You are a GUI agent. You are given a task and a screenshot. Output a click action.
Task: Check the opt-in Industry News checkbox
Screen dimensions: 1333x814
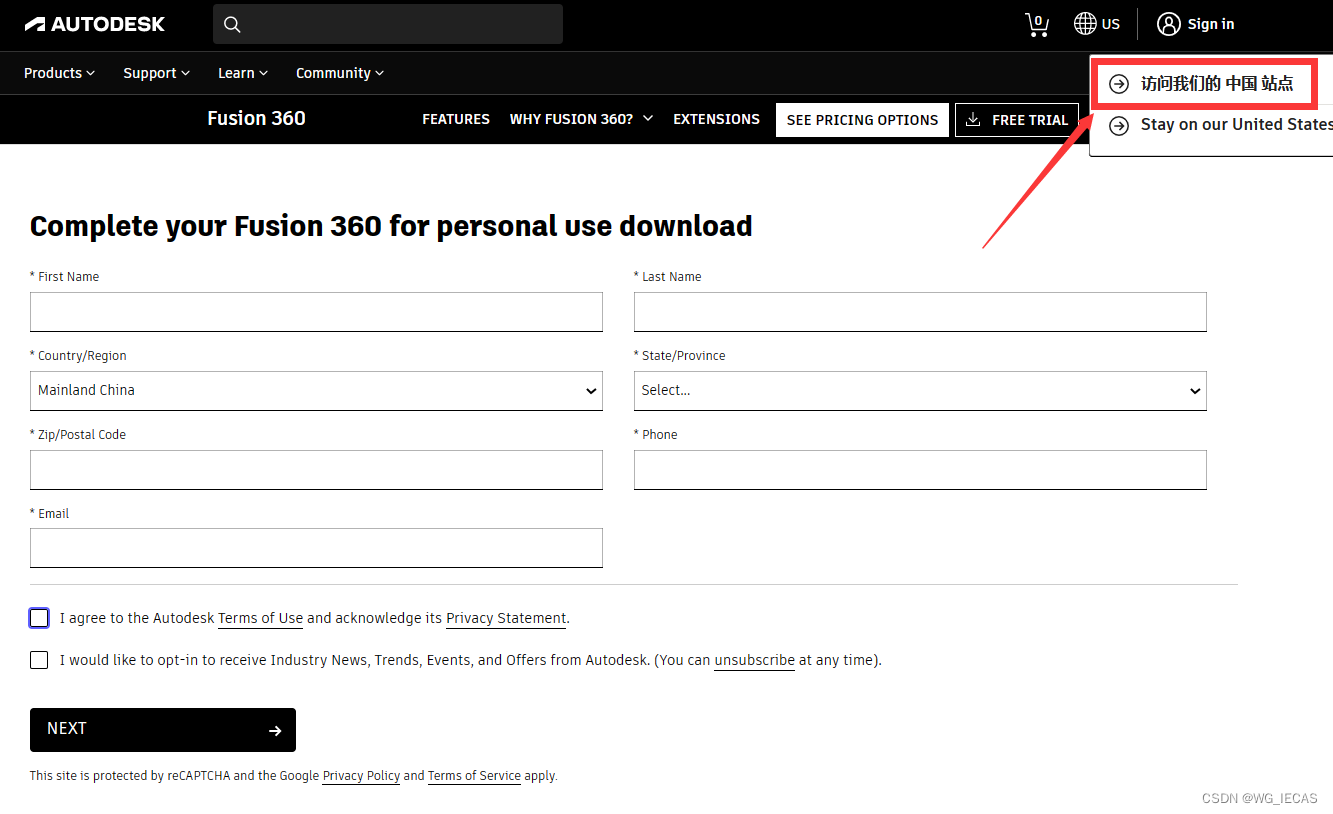click(39, 660)
